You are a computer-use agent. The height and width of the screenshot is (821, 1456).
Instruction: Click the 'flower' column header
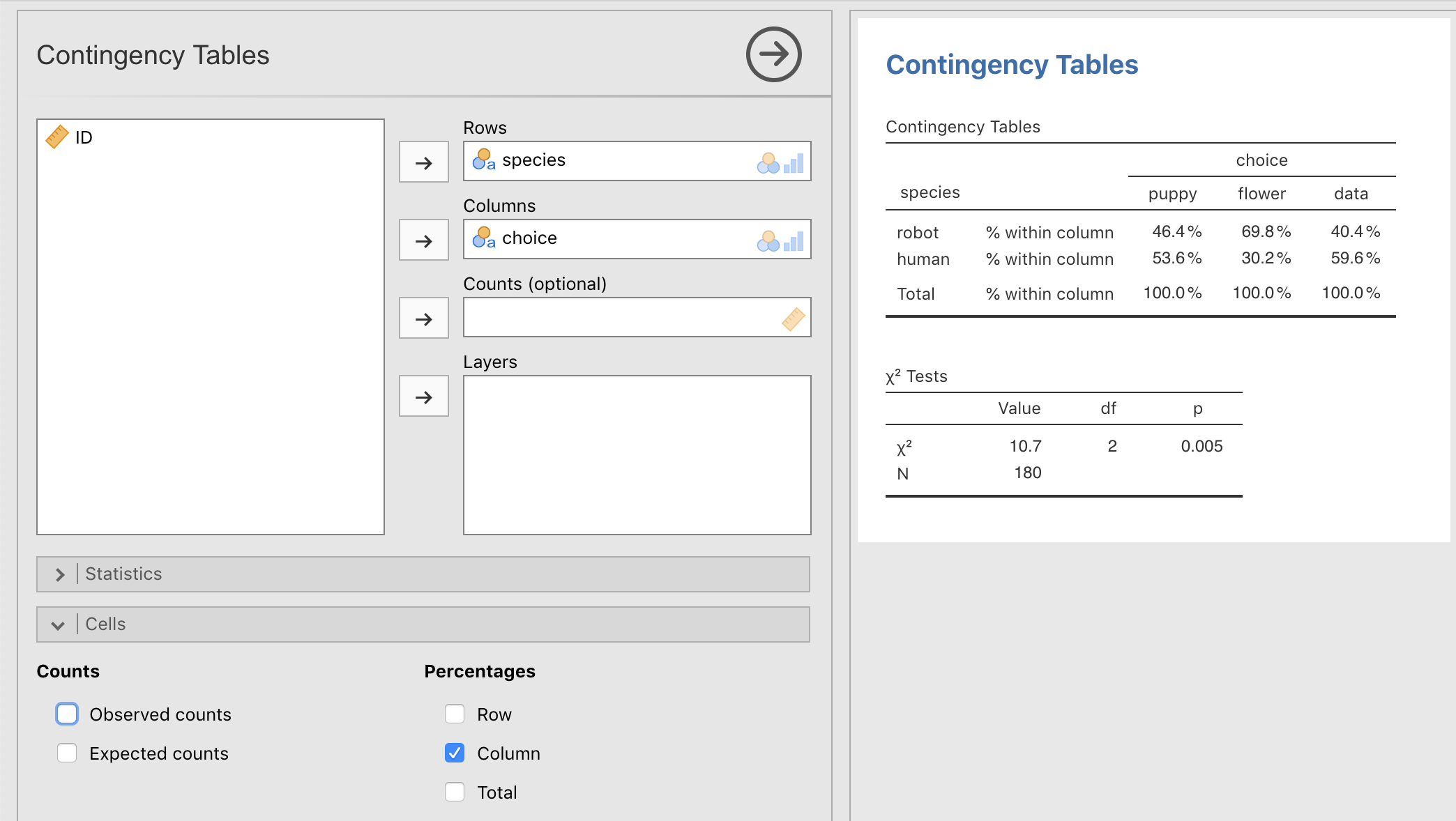[1261, 194]
